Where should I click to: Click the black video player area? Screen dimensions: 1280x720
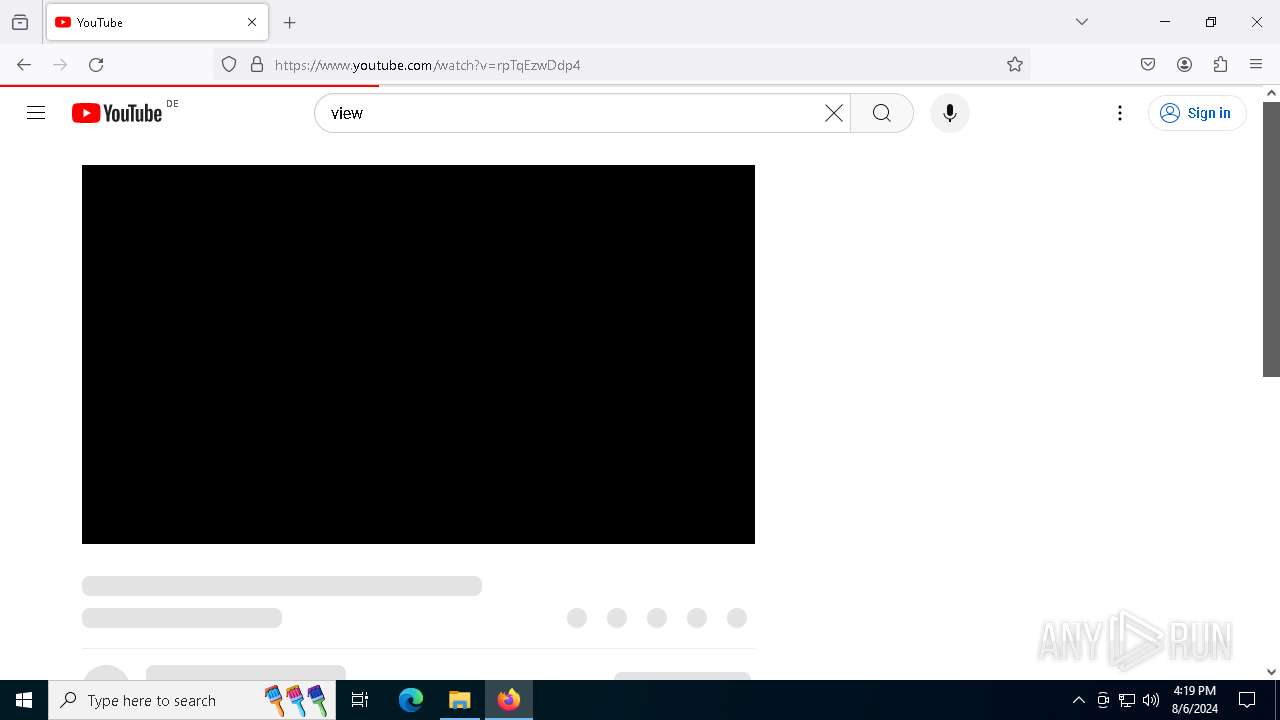click(418, 354)
